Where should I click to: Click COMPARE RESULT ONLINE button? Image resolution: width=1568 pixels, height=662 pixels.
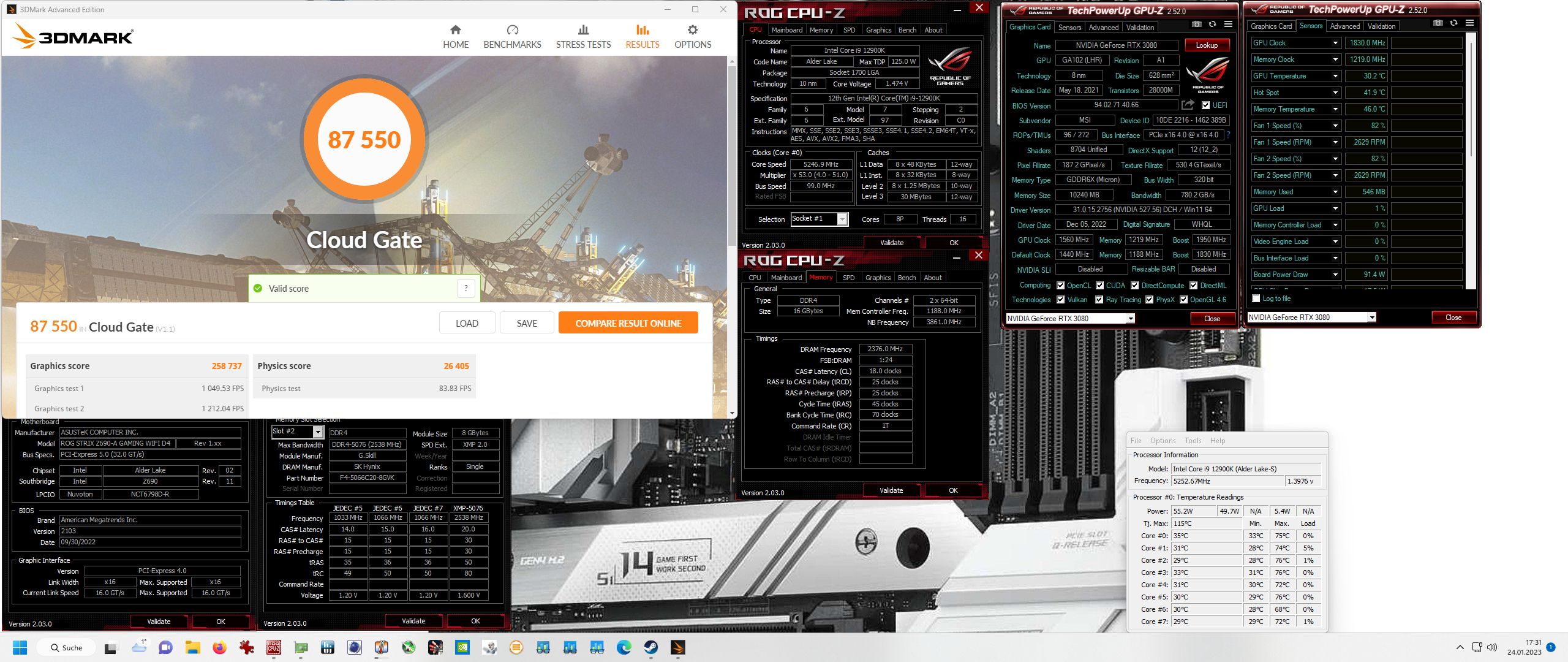[628, 323]
